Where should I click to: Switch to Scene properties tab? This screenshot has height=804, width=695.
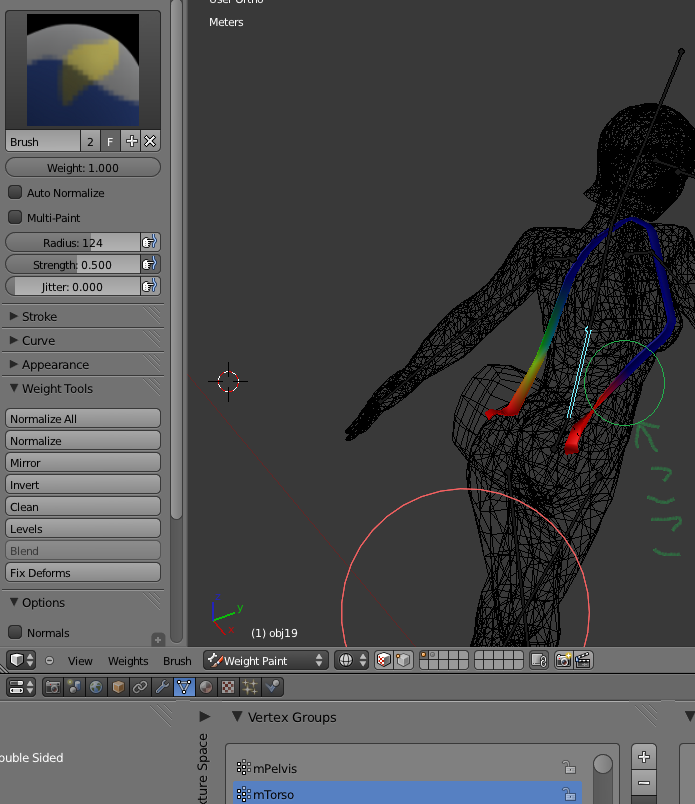pos(74,687)
